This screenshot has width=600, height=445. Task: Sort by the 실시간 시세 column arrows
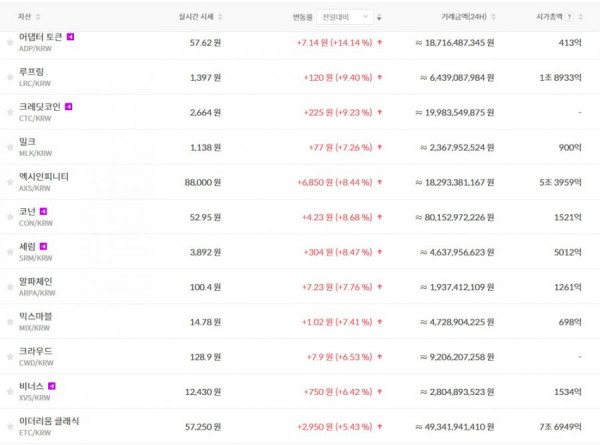(x=220, y=17)
